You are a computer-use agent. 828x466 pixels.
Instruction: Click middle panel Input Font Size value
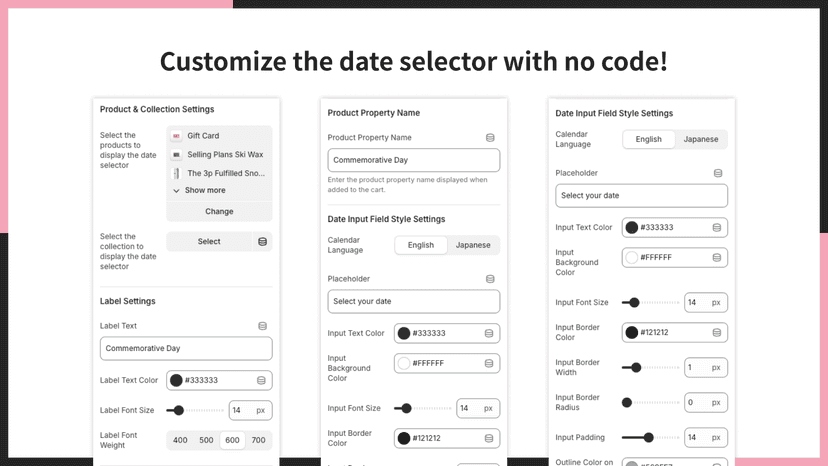478,408
